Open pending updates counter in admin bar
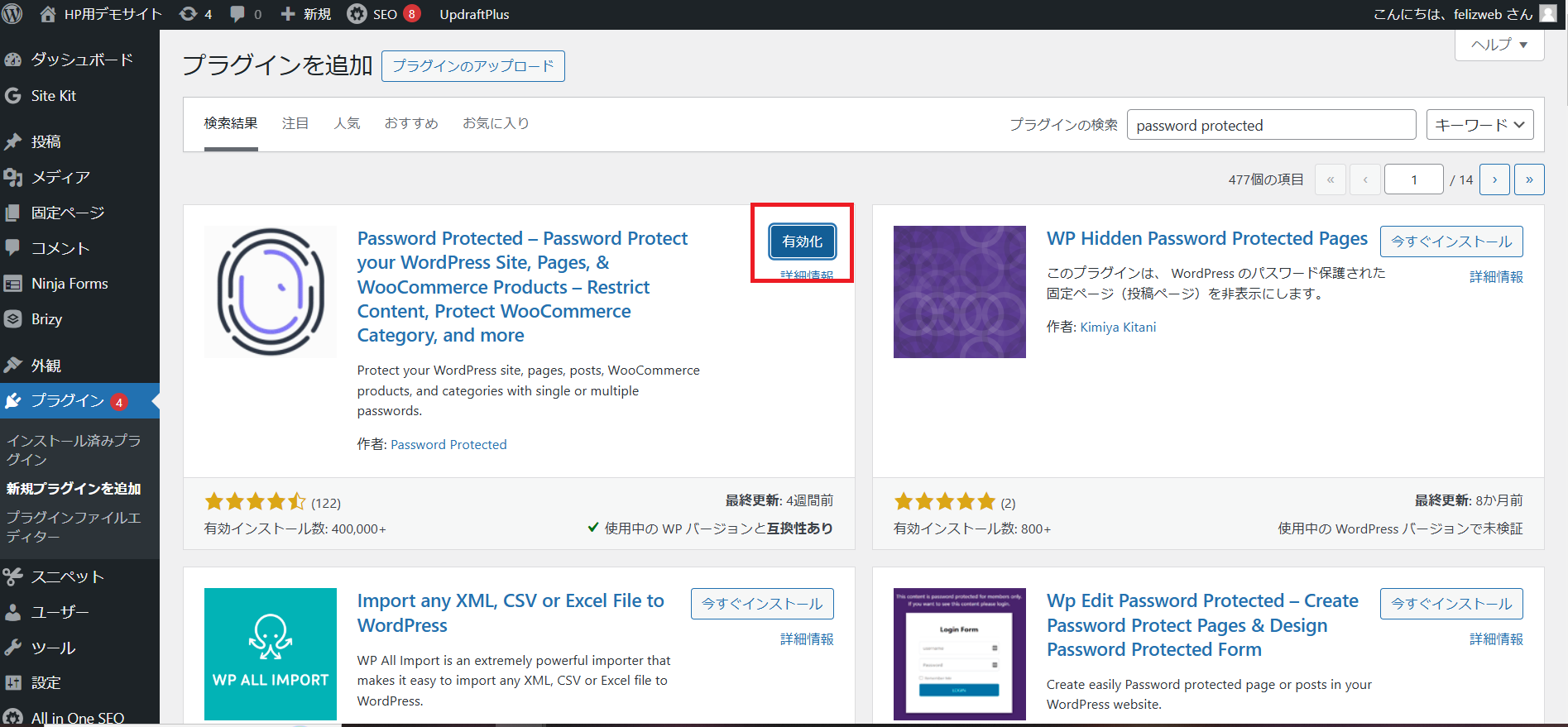The height and width of the screenshot is (727, 1568). [x=196, y=14]
